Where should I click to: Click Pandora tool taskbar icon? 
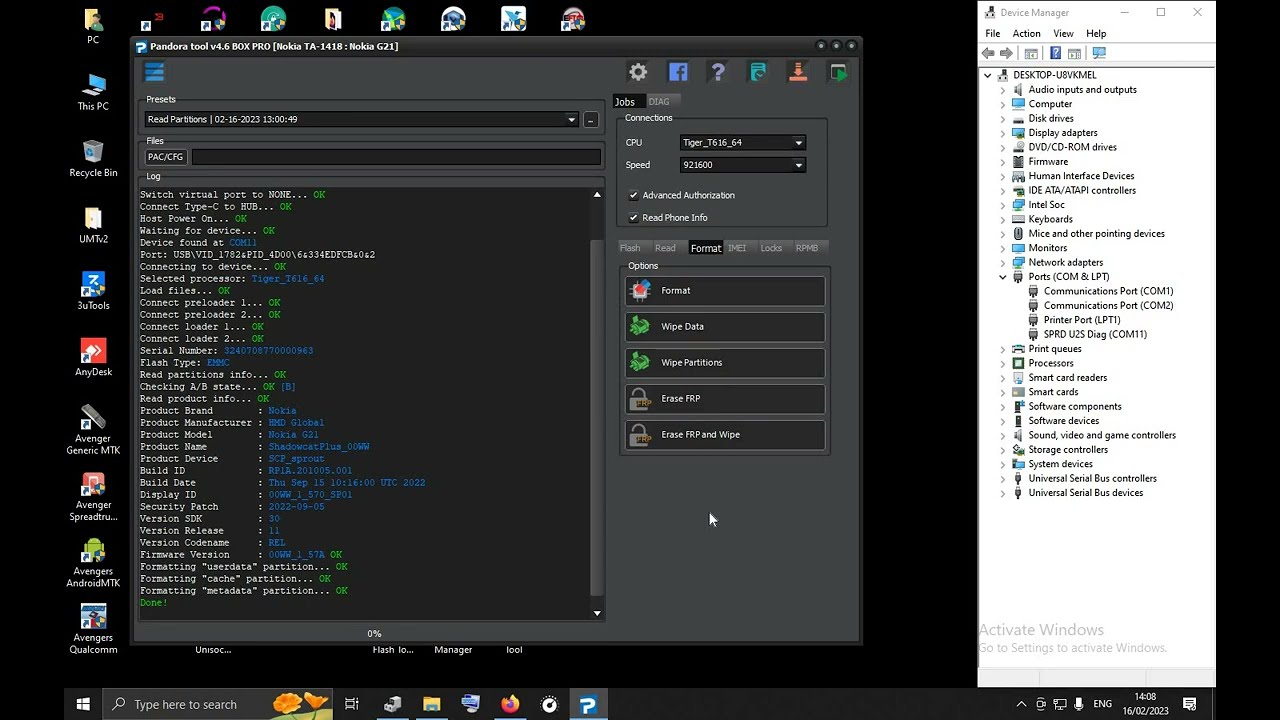coord(588,704)
